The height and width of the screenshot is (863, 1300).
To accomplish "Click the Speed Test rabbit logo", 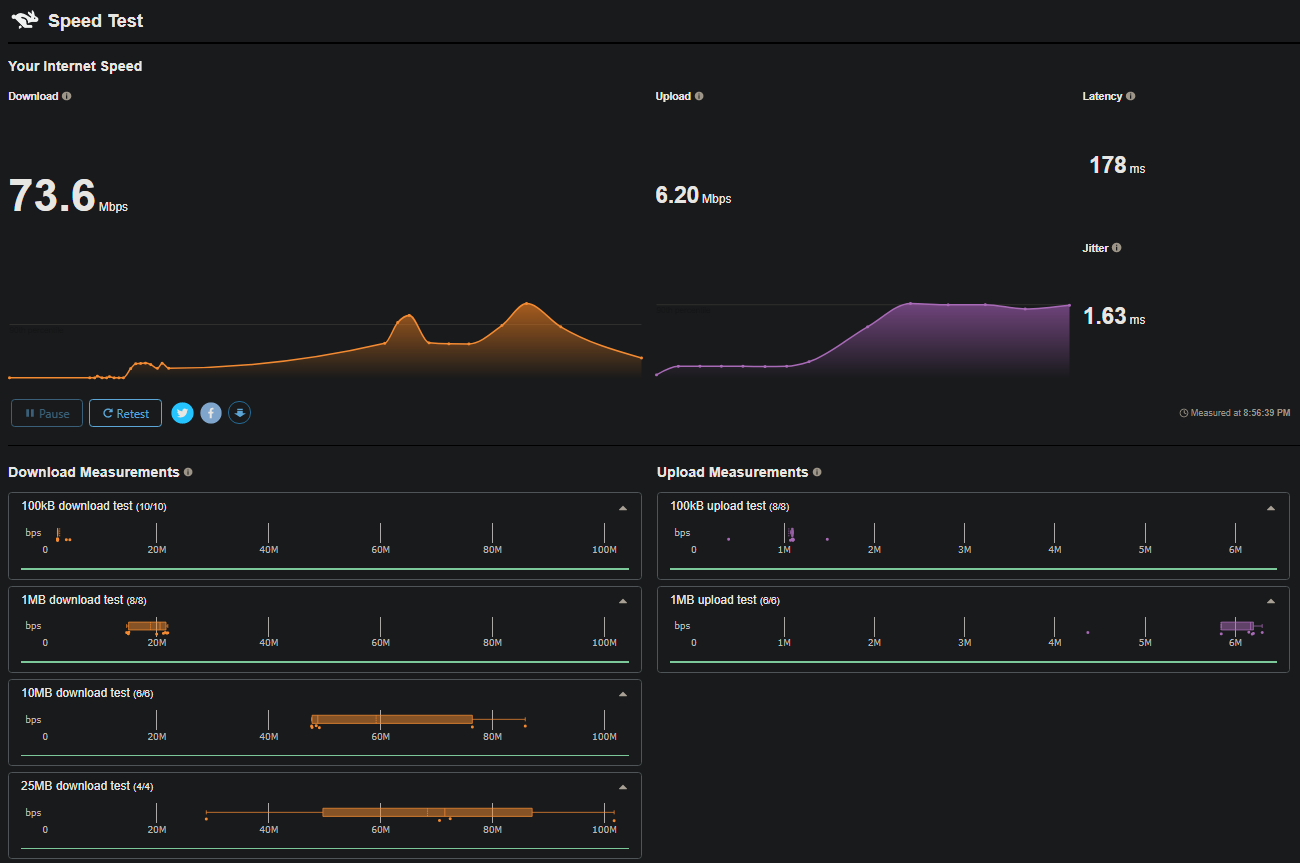I will click(24, 20).
